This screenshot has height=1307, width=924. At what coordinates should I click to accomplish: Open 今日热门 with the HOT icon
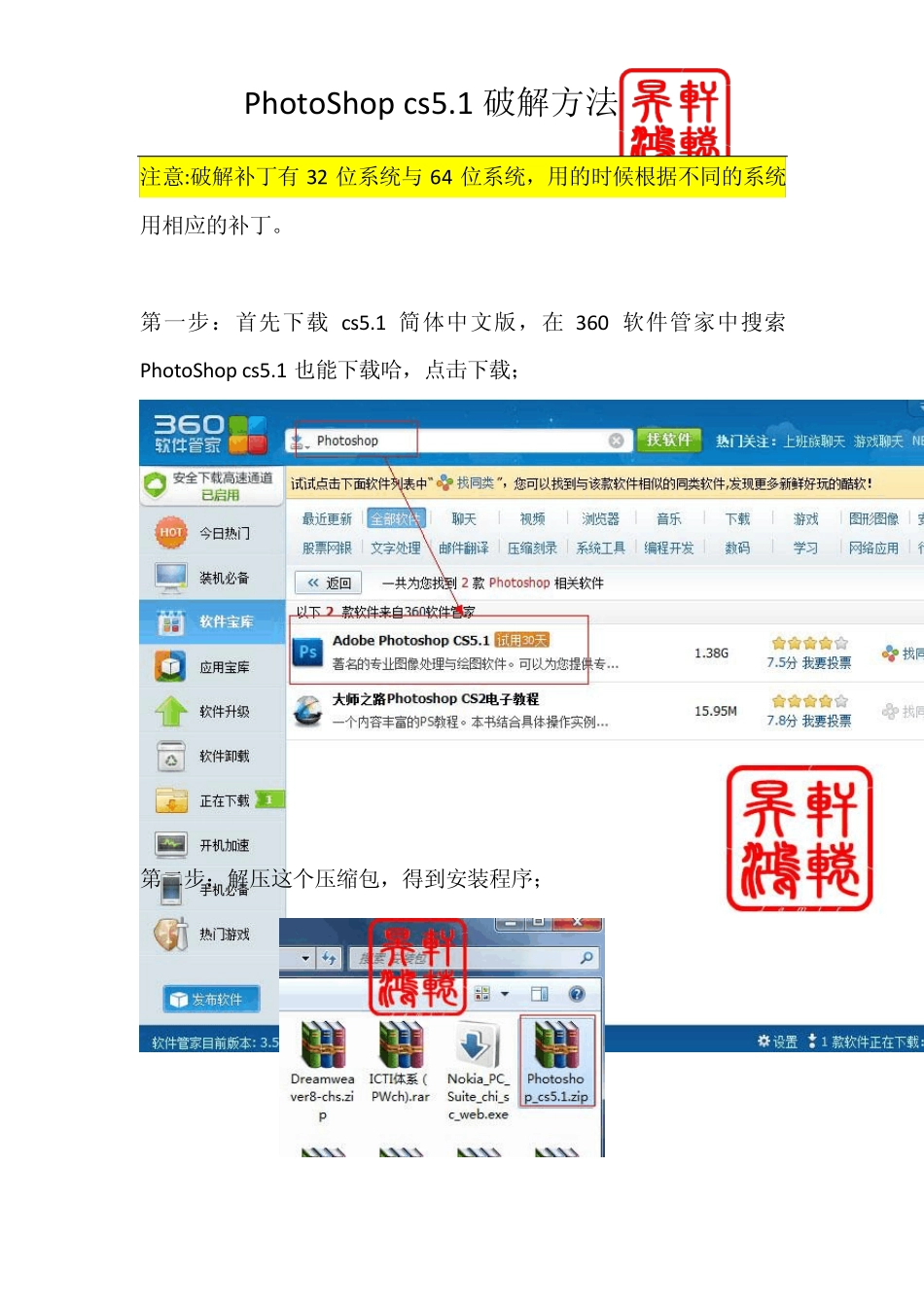tap(202, 533)
